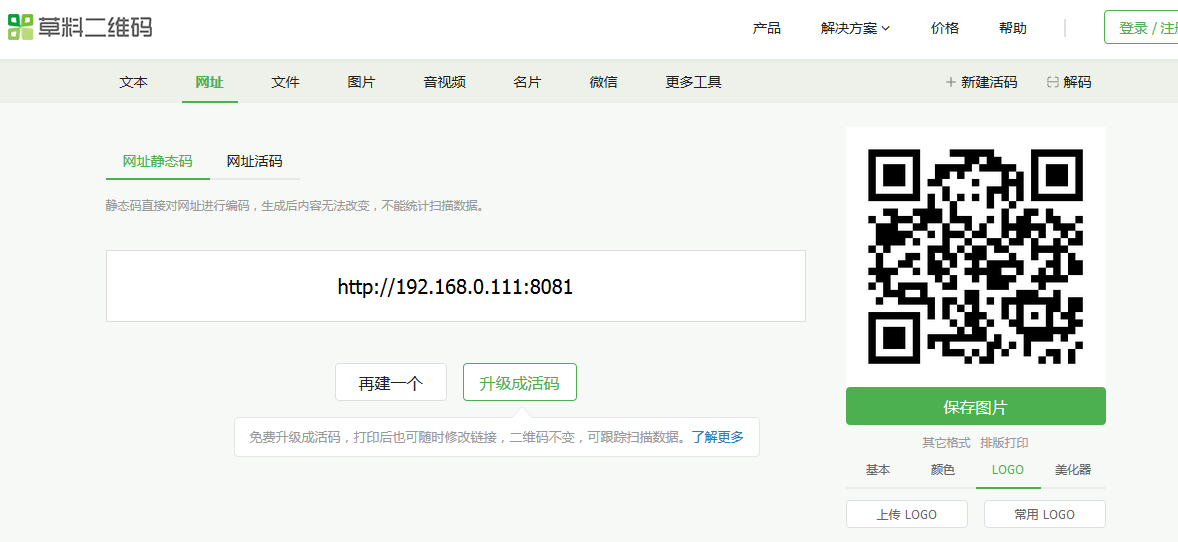
Task: Switch to the 颜色 settings tab
Action: click(943, 470)
